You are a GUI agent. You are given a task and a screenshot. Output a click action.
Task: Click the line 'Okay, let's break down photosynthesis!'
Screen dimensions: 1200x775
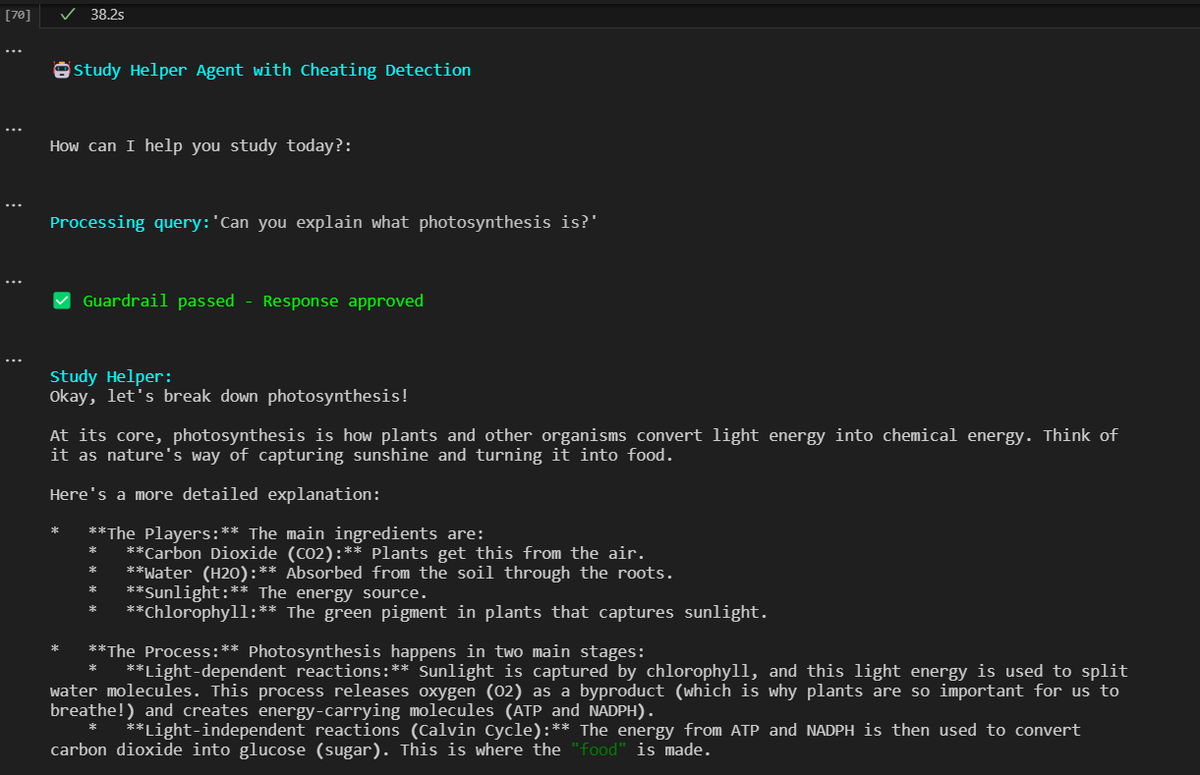(x=229, y=396)
